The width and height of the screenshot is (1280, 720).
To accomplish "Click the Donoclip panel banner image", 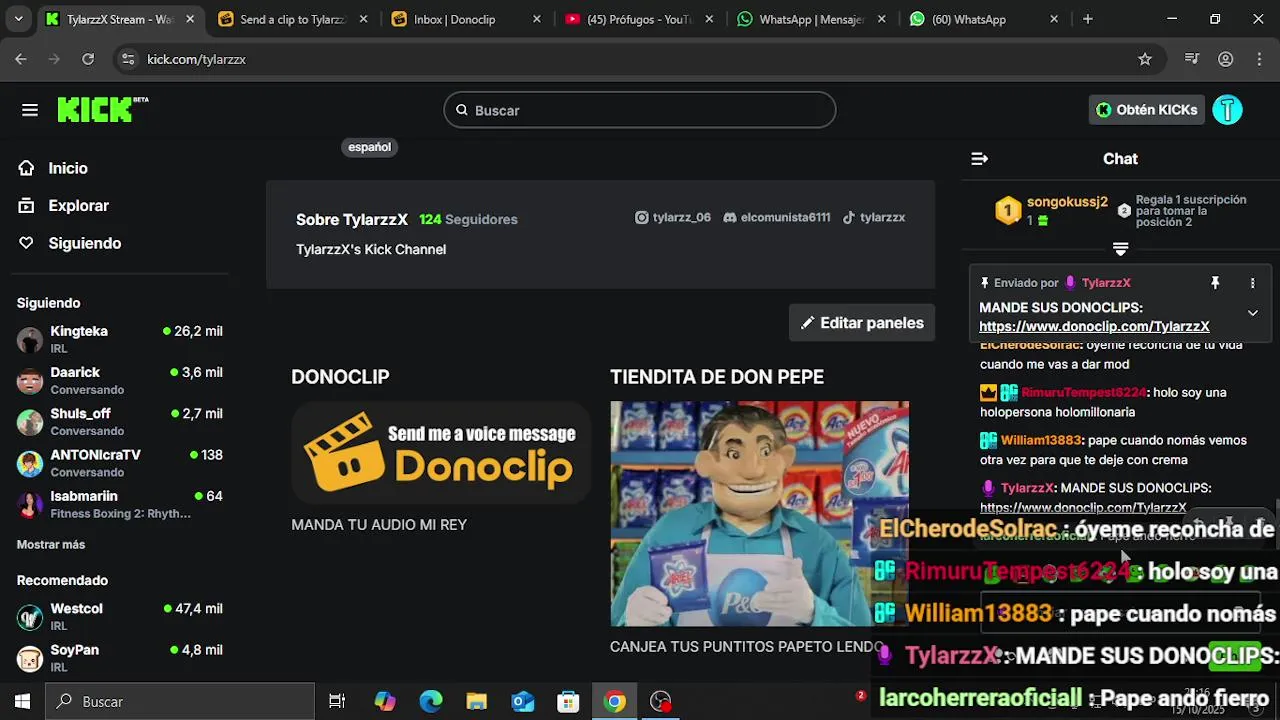I will (x=441, y=452).
